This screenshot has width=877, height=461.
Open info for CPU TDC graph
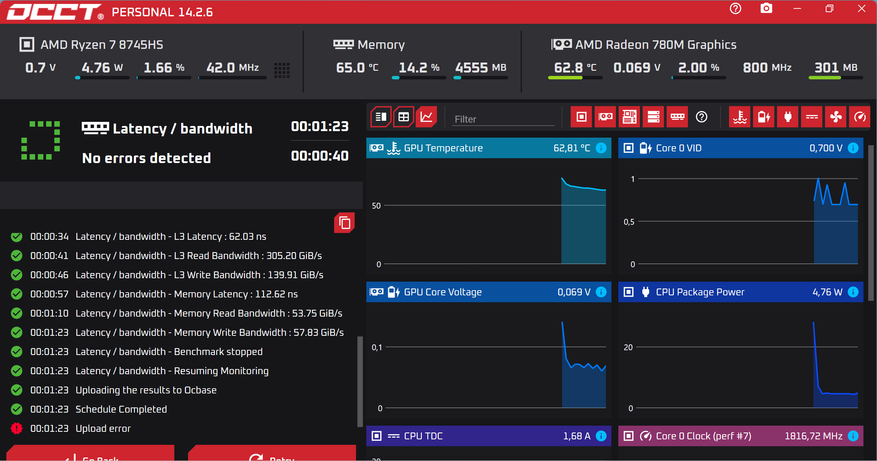[601, 436]
